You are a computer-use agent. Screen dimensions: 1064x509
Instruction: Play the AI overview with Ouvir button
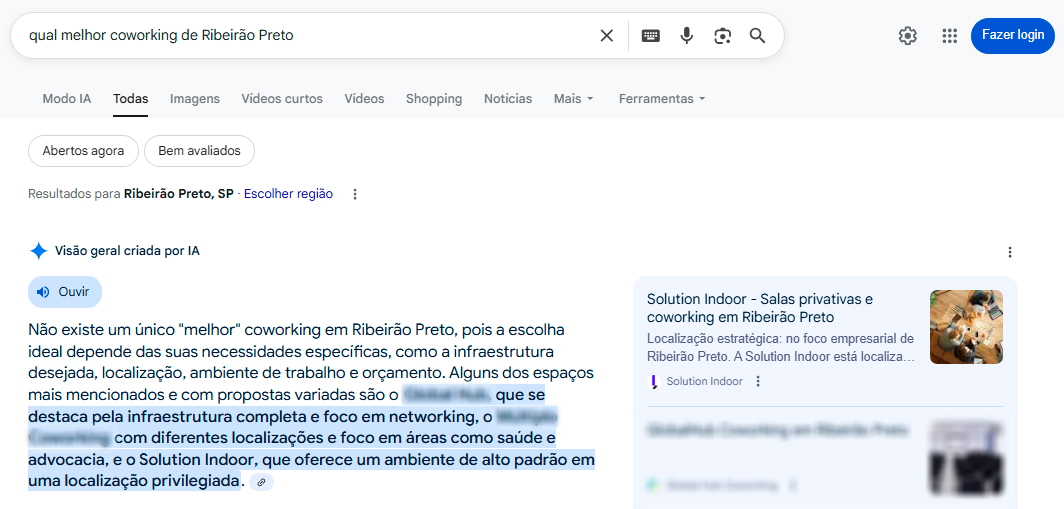(x=65, y=292)
